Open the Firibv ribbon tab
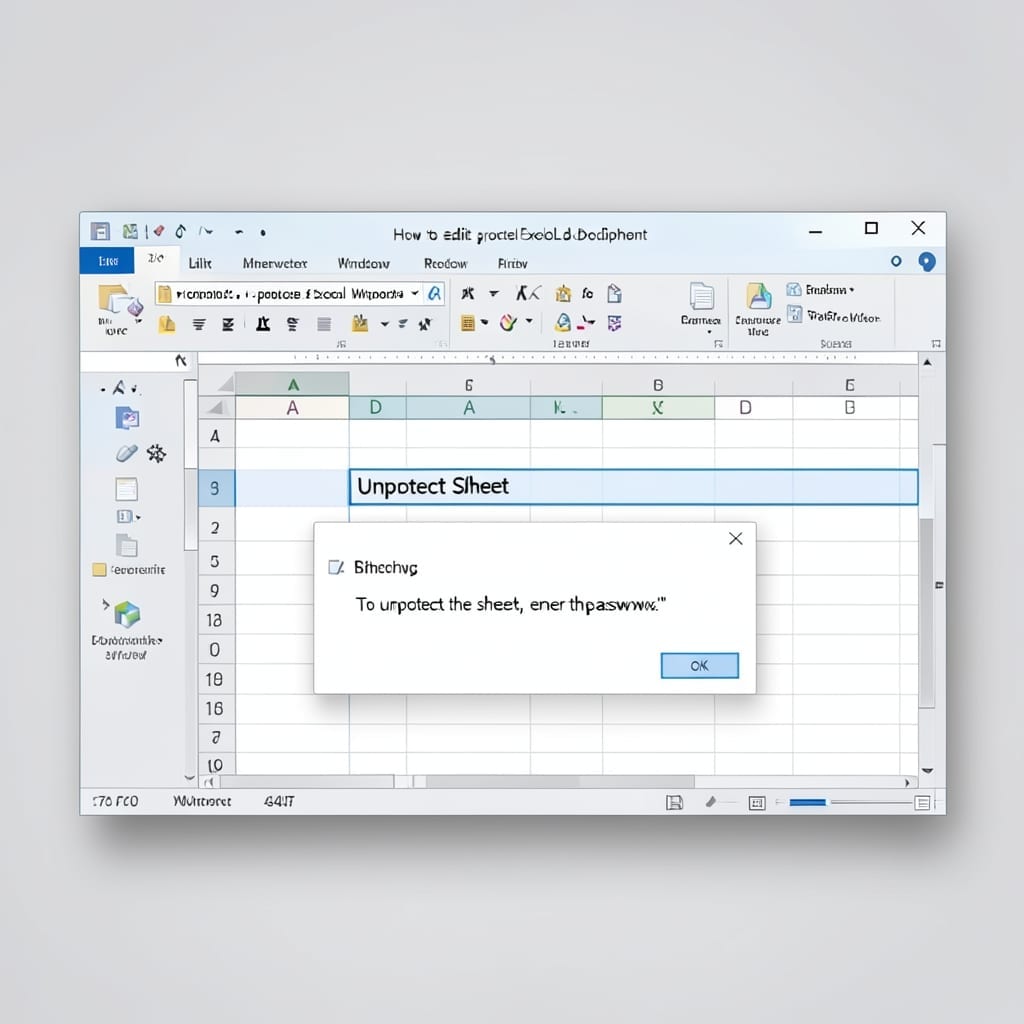Image resolution: width=1024 pixels, height=1024 pixels. [x=512, y=263]
